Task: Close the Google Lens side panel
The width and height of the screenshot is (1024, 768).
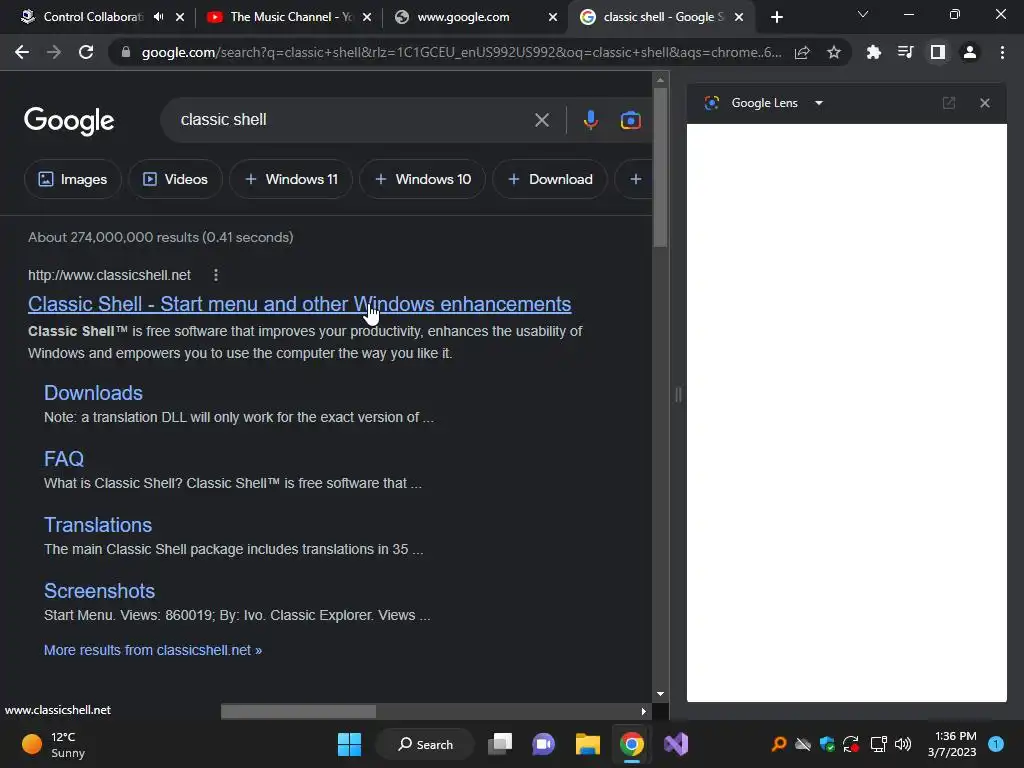Action: (x=985, y=103)
